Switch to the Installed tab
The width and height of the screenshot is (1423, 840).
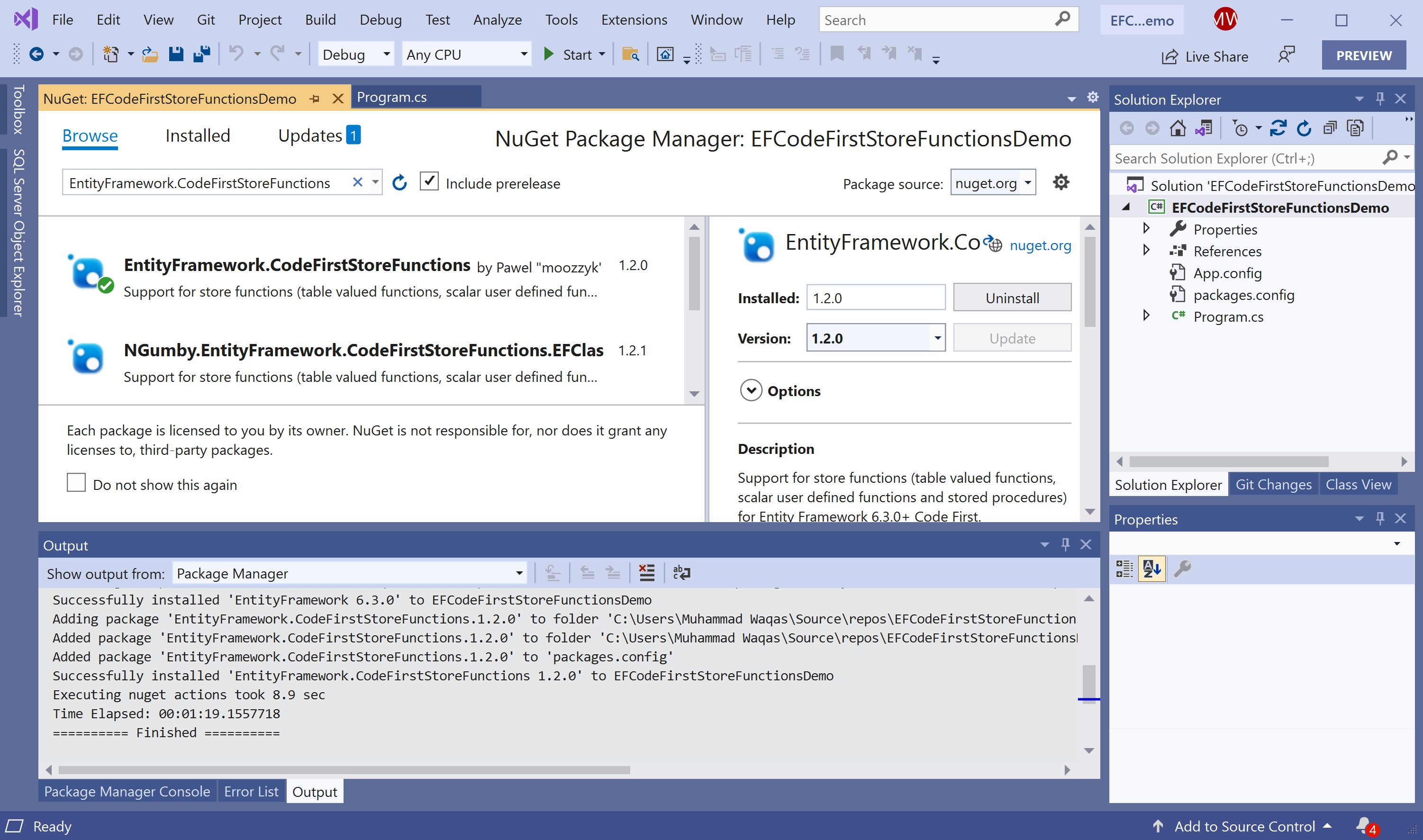198,136
